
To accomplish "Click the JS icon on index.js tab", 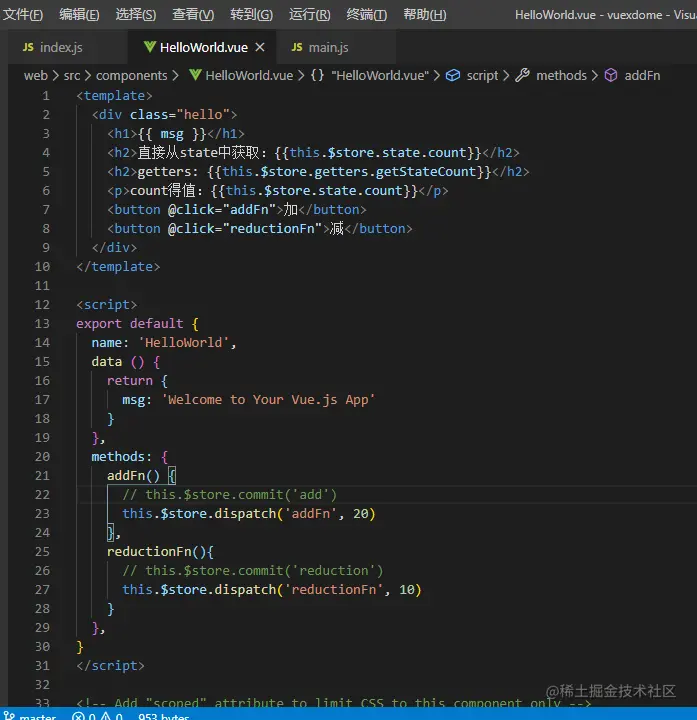I will (x=28, y=47).
